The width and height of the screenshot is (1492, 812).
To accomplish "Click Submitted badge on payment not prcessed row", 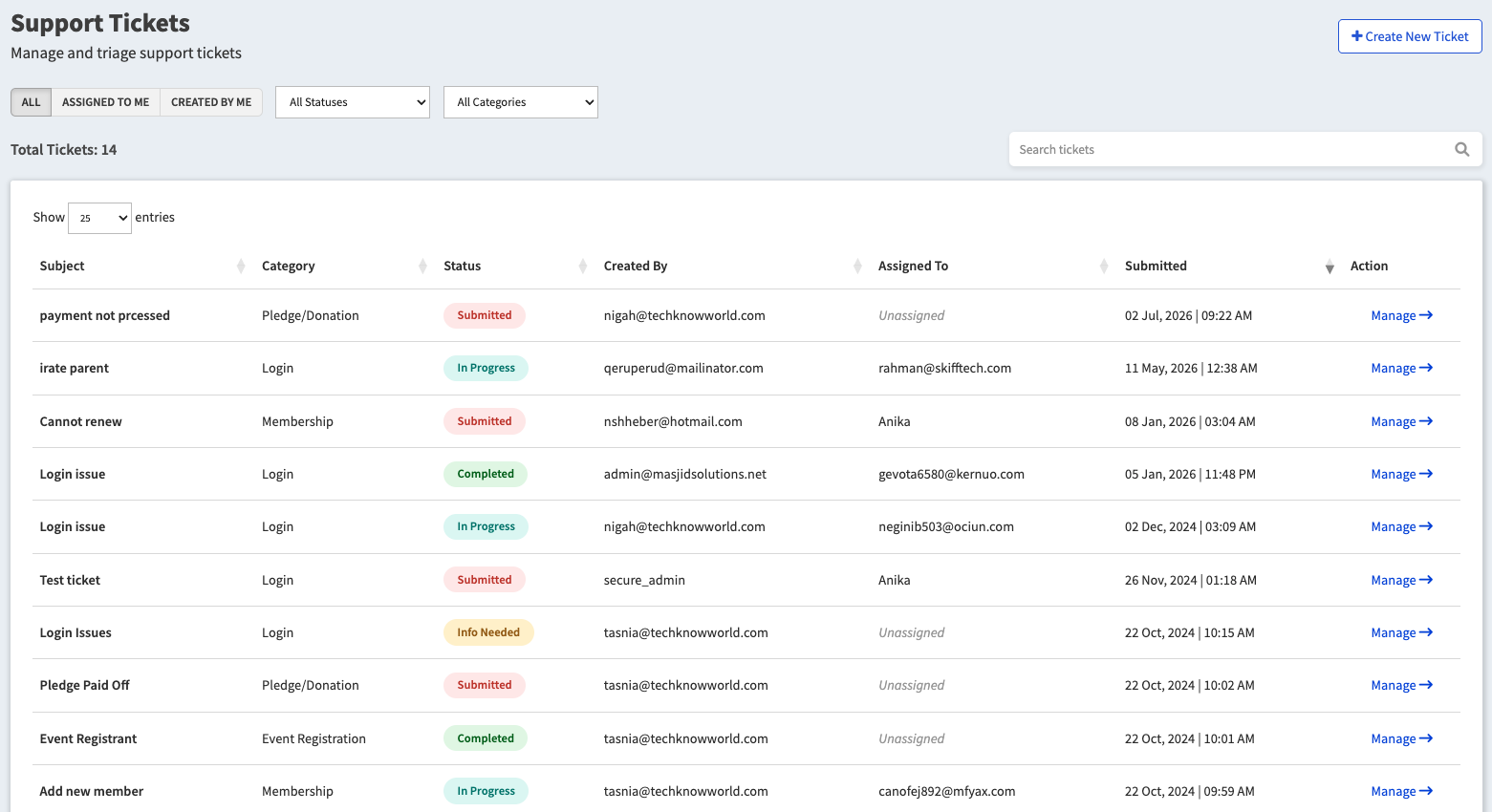I will point(485,315).
